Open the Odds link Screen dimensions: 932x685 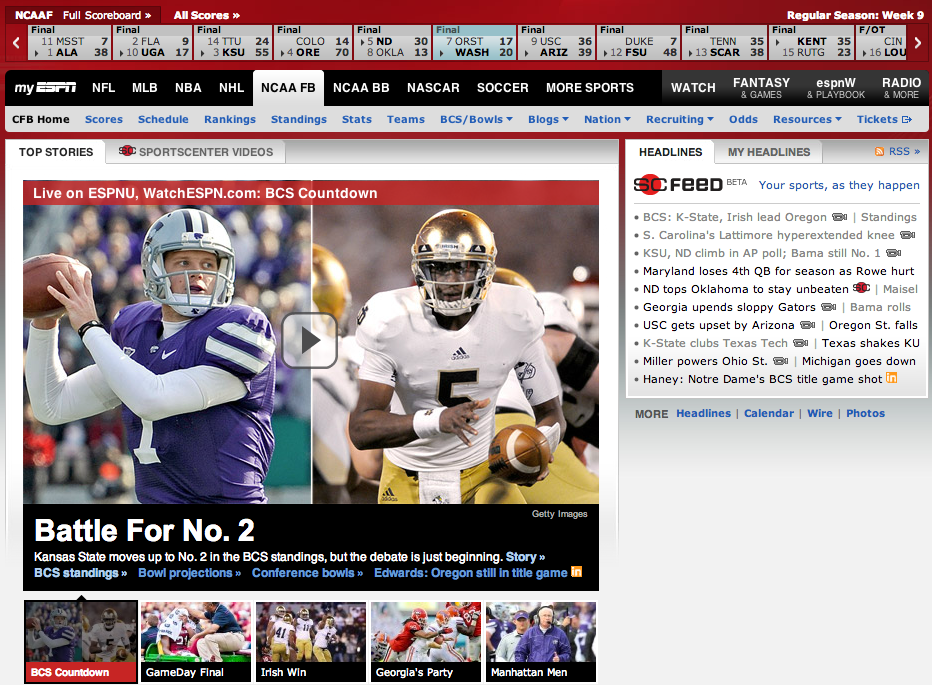tap(743, 120)
